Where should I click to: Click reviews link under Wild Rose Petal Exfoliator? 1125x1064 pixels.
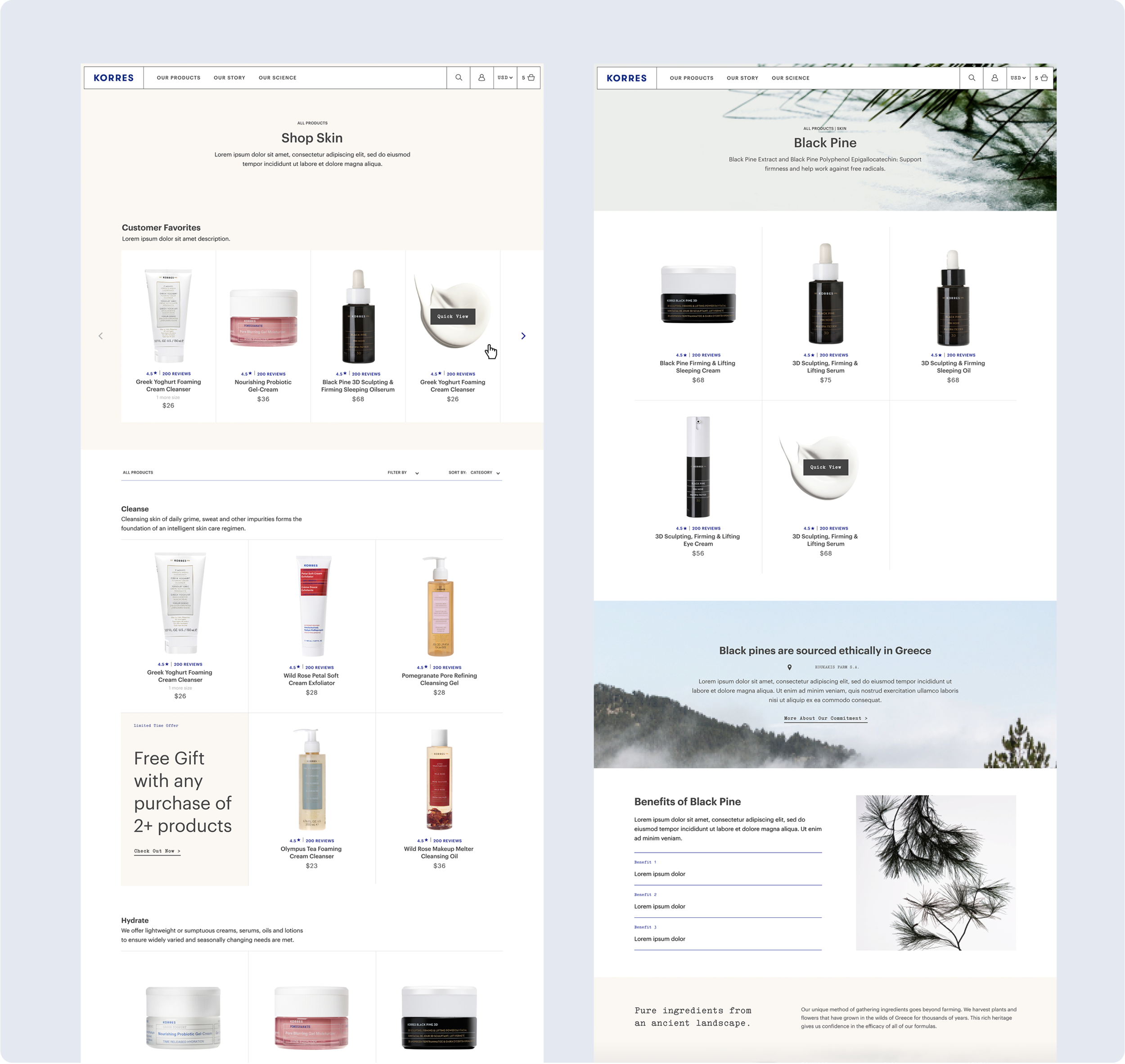(x=320, y=668)
